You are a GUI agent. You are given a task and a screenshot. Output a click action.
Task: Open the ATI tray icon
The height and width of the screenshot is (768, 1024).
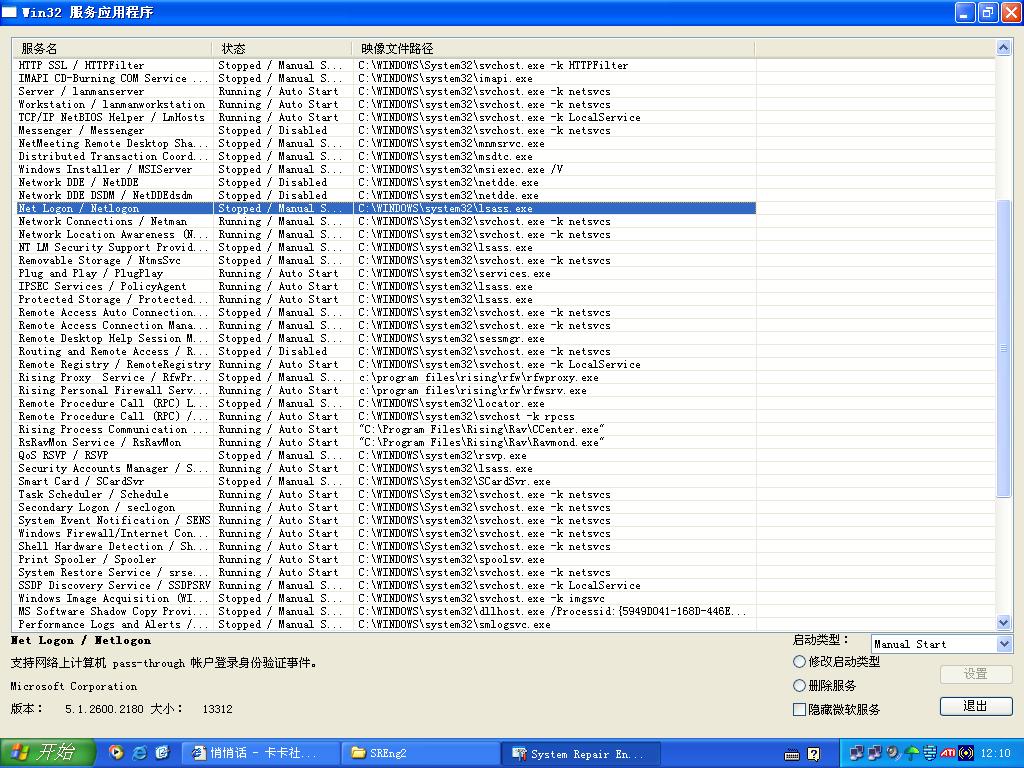(x=948, y=753)
